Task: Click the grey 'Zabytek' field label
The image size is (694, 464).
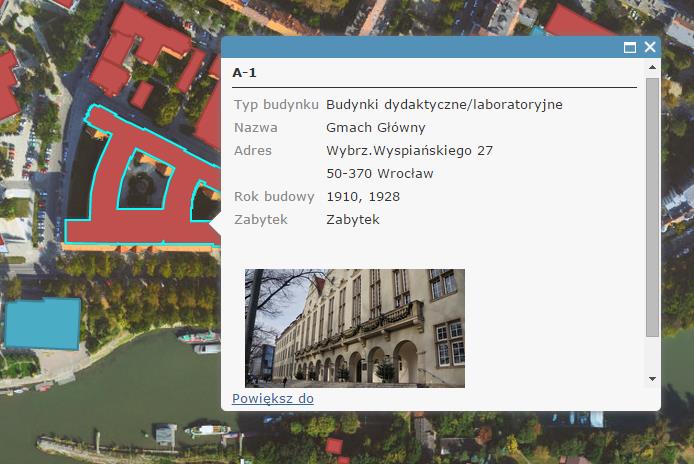Action: (261, 220)
